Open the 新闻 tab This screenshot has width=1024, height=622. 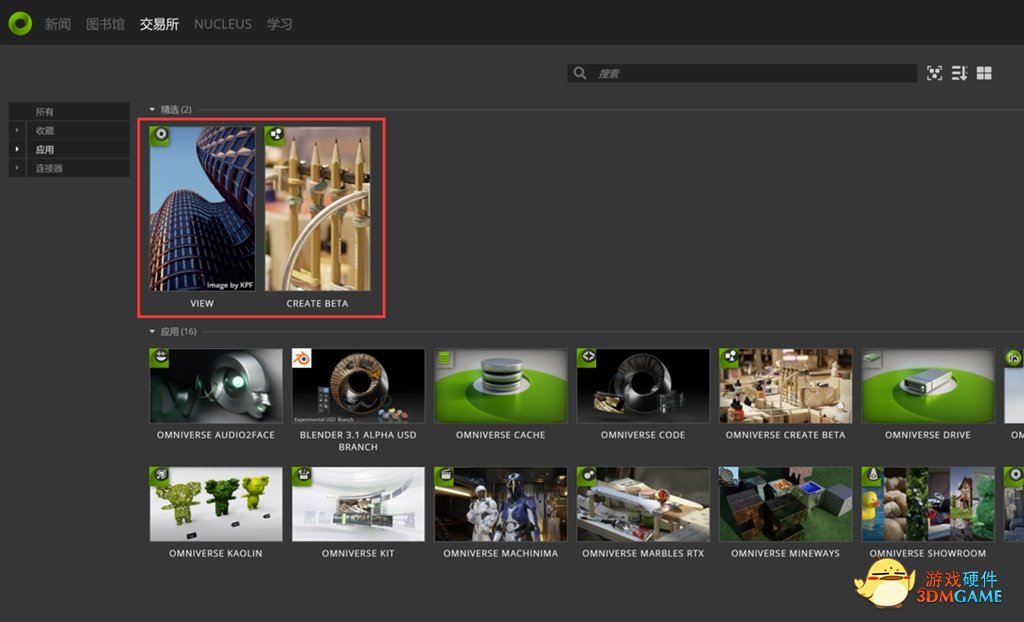57,24
